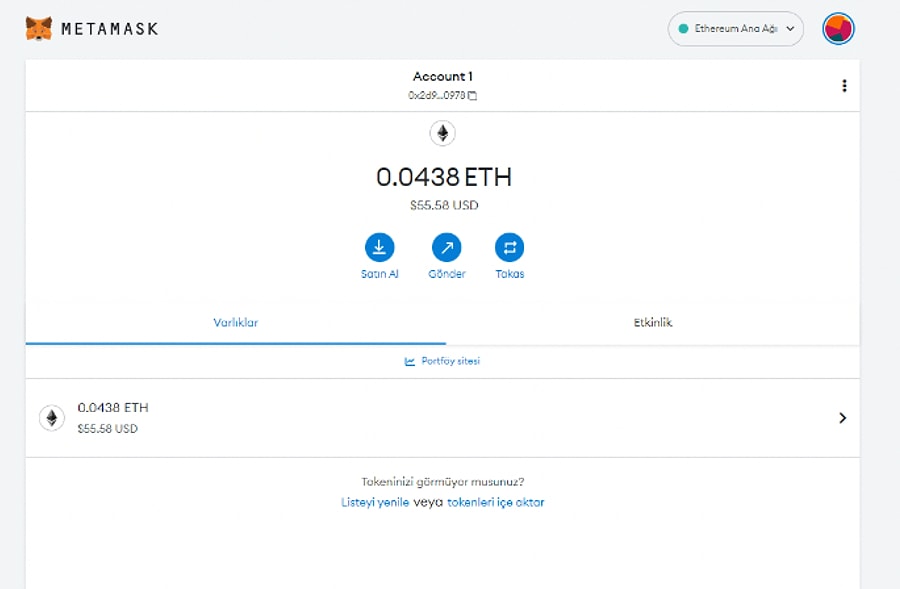900x589 pixels.
Task: Select the Account 1 name
Action: [442, 76]
